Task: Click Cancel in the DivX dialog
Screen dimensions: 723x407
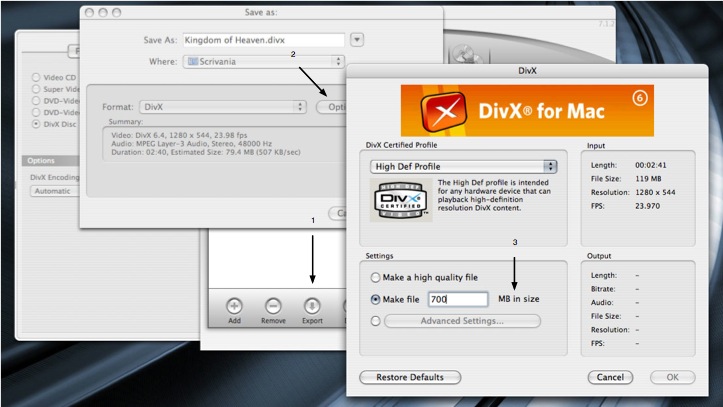Action: click(610, 377)
